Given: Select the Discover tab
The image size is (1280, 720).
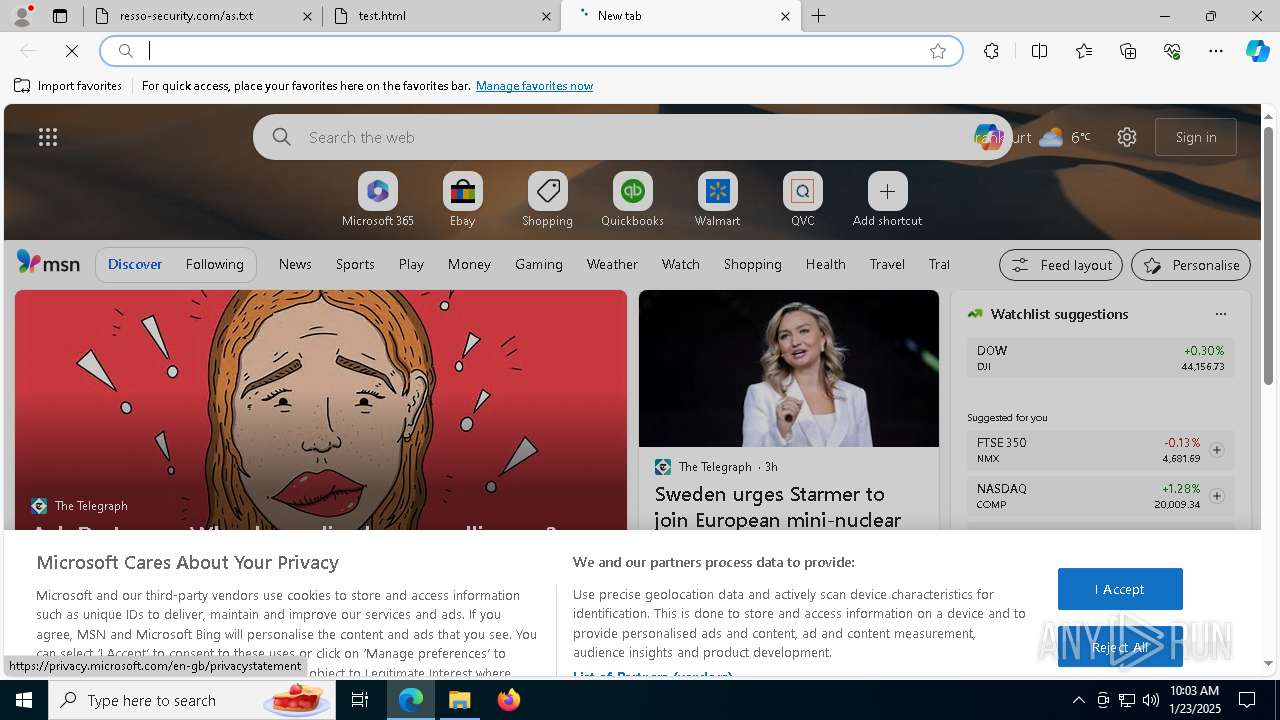Looking at the screenshot, I should point(135,264).
